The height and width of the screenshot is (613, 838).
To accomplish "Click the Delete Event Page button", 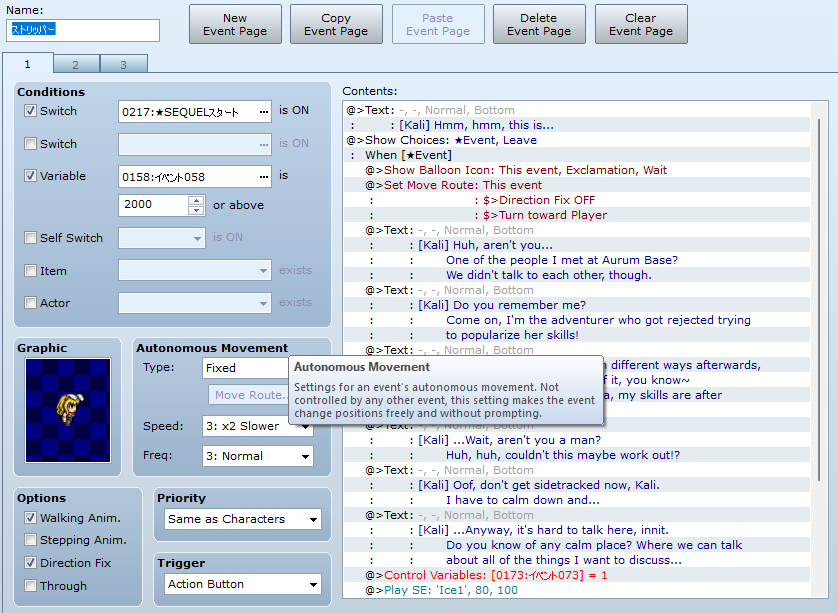I will (x=539, y=24).
